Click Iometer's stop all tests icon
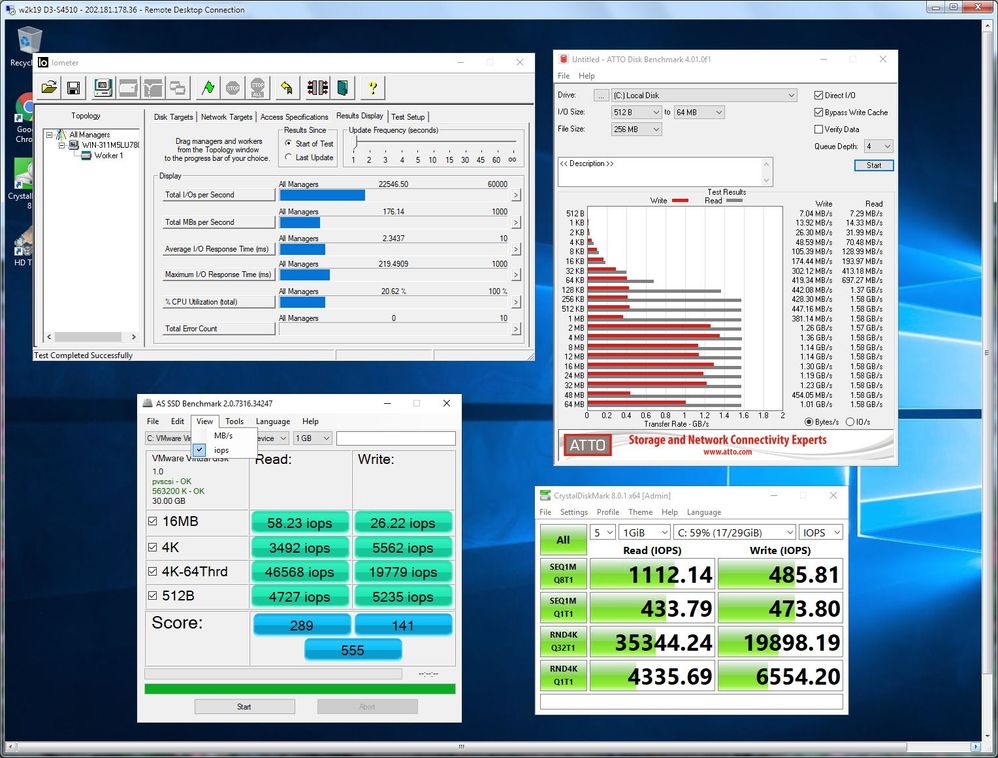Viewport: 998px width, 758px height. coord(258,88)
